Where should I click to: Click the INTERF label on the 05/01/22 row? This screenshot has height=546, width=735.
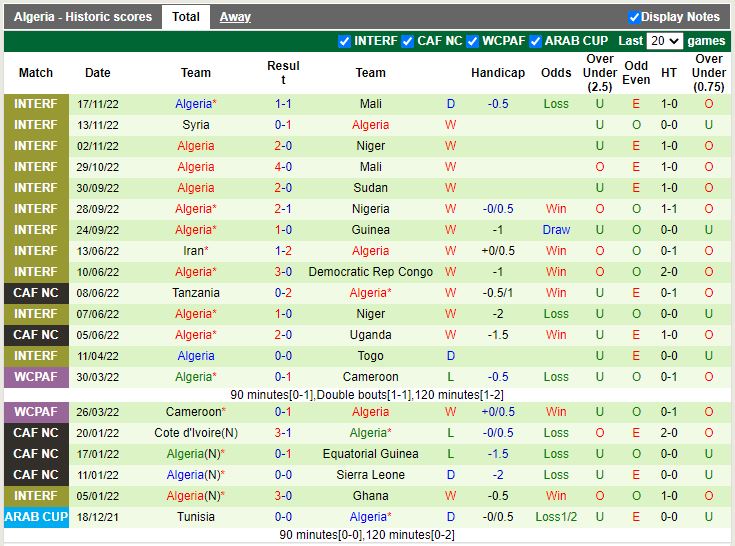36,496
